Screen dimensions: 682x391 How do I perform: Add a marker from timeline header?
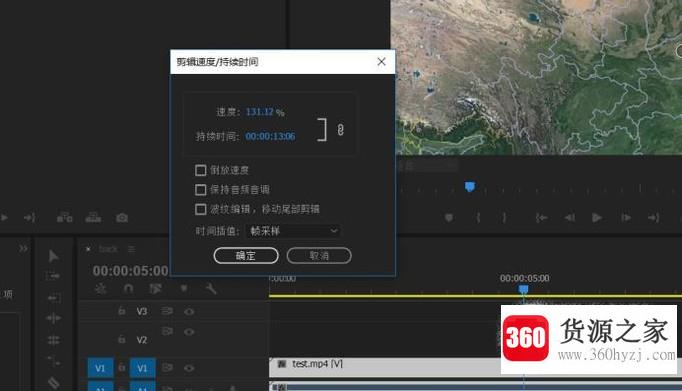[x=184, y=288]
